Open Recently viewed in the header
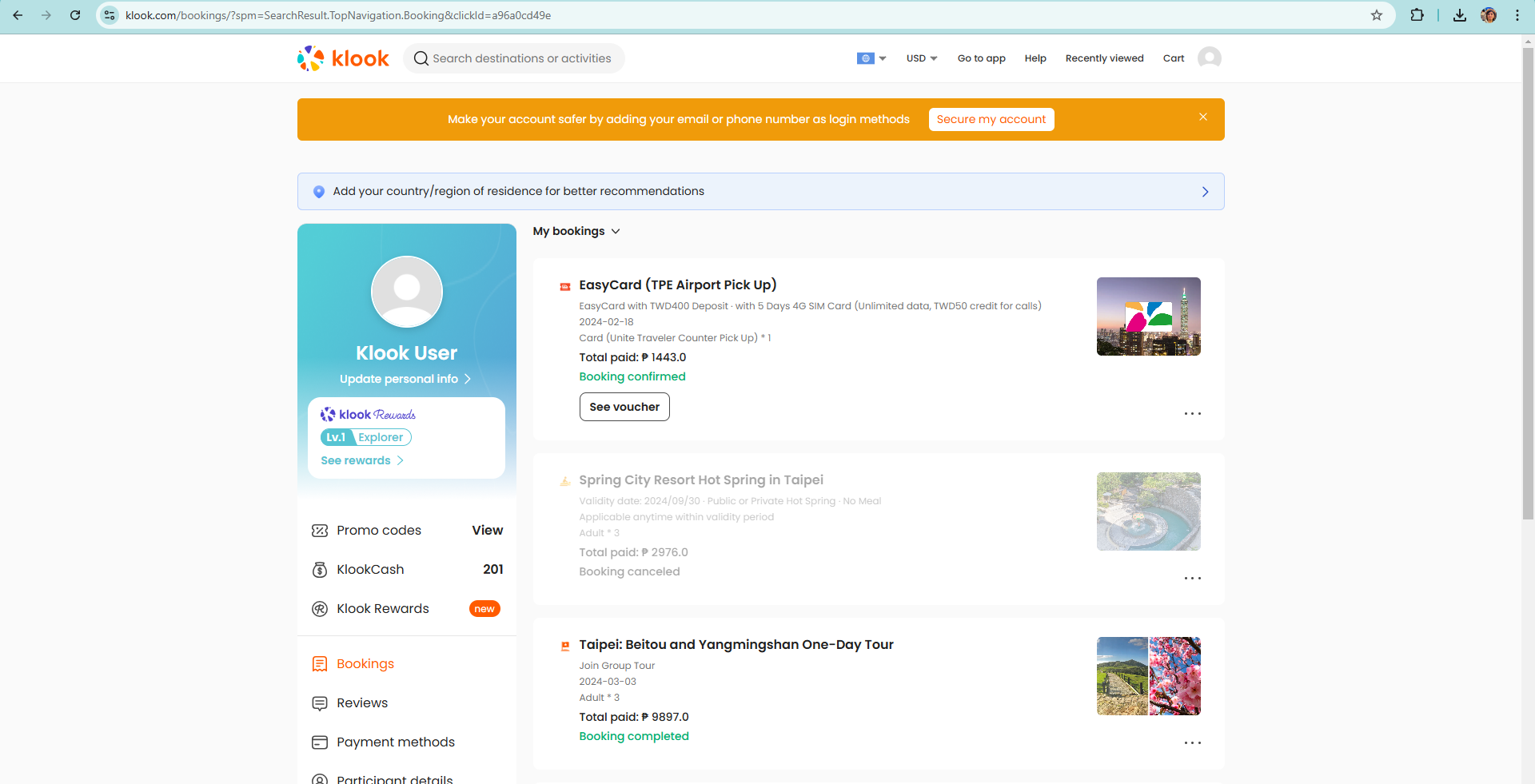Image resolution: width=1535 pixels, height=784 pixels. [1105, 58]
